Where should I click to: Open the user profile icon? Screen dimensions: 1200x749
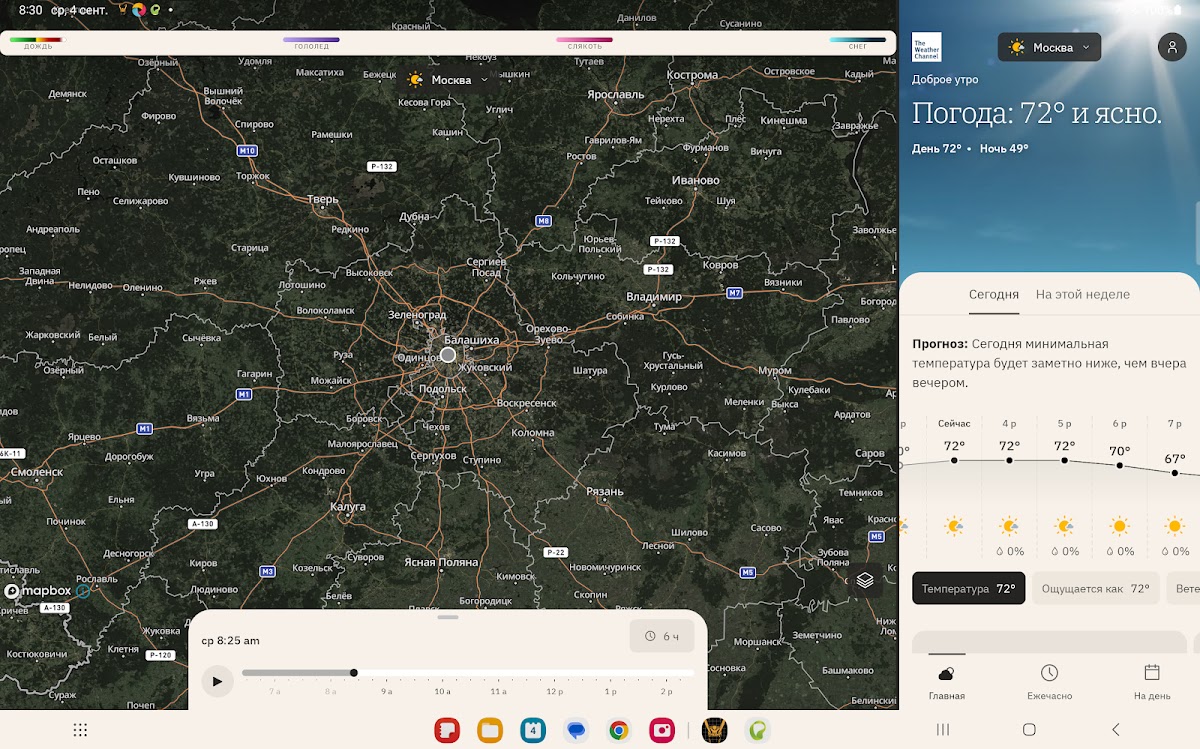1171,47
